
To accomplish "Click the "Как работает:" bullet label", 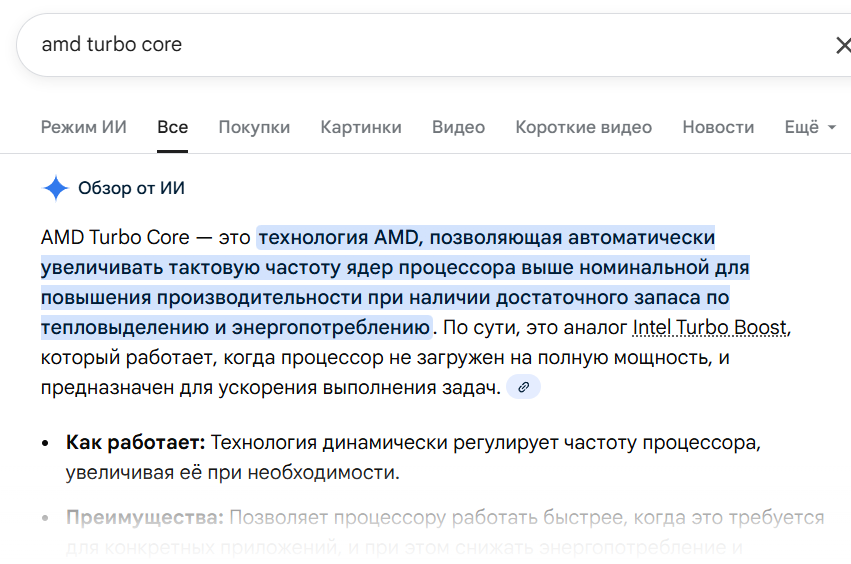I will (x=135, y=442).
